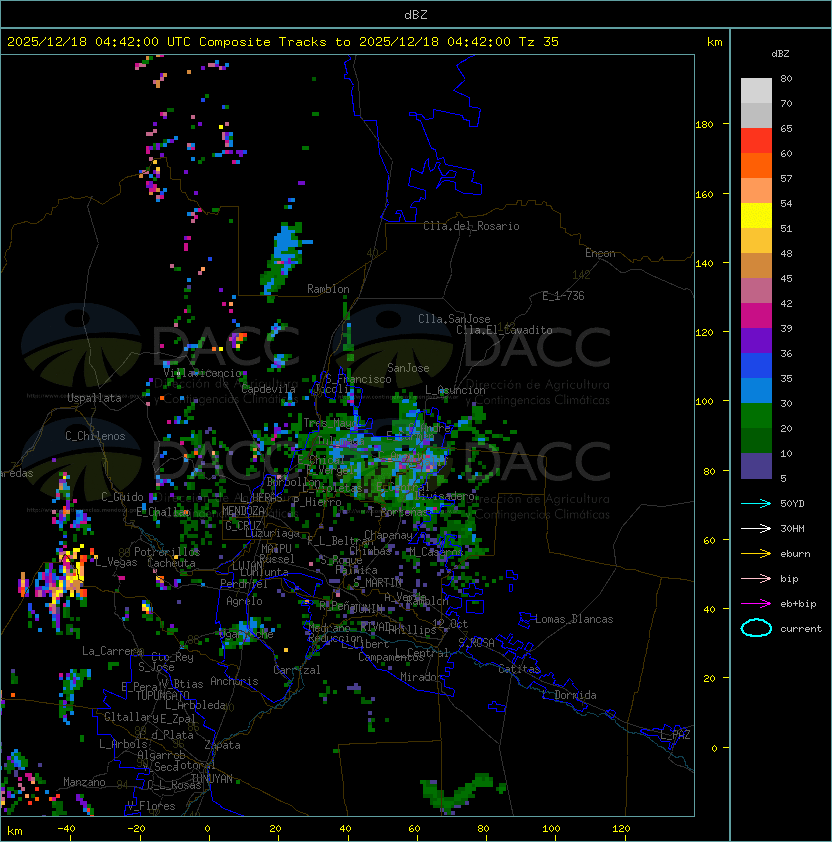Click the Capdevila place label
This screenshot has height=842, width=832.
tap(269, 389)
